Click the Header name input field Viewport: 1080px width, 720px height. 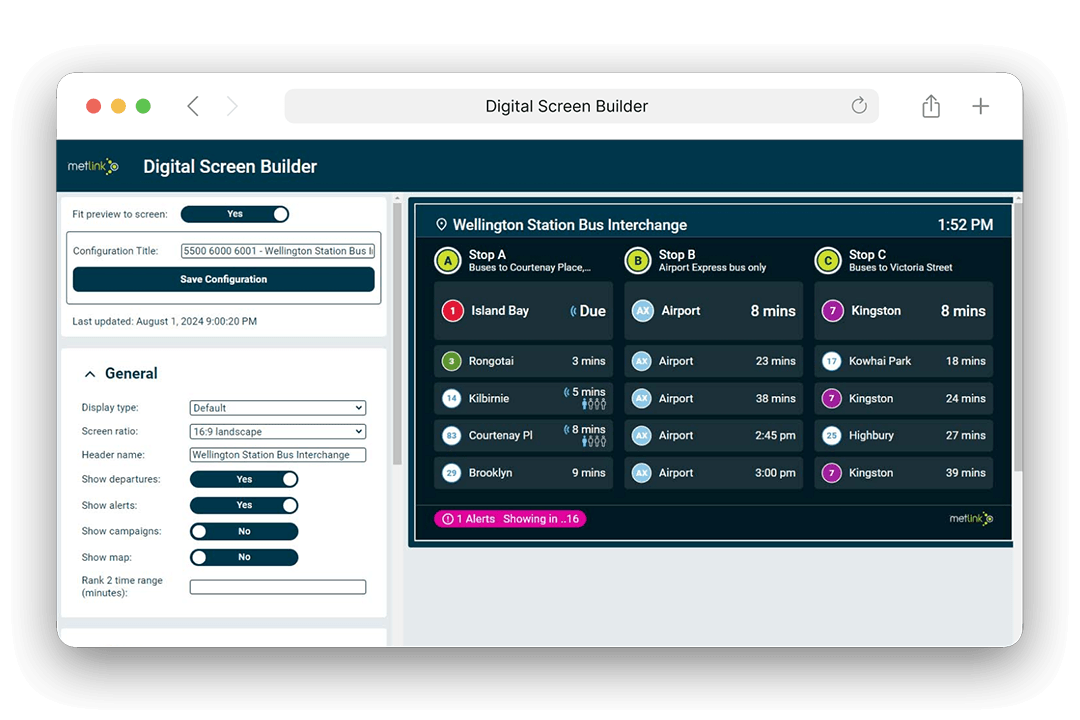[278, 455]
